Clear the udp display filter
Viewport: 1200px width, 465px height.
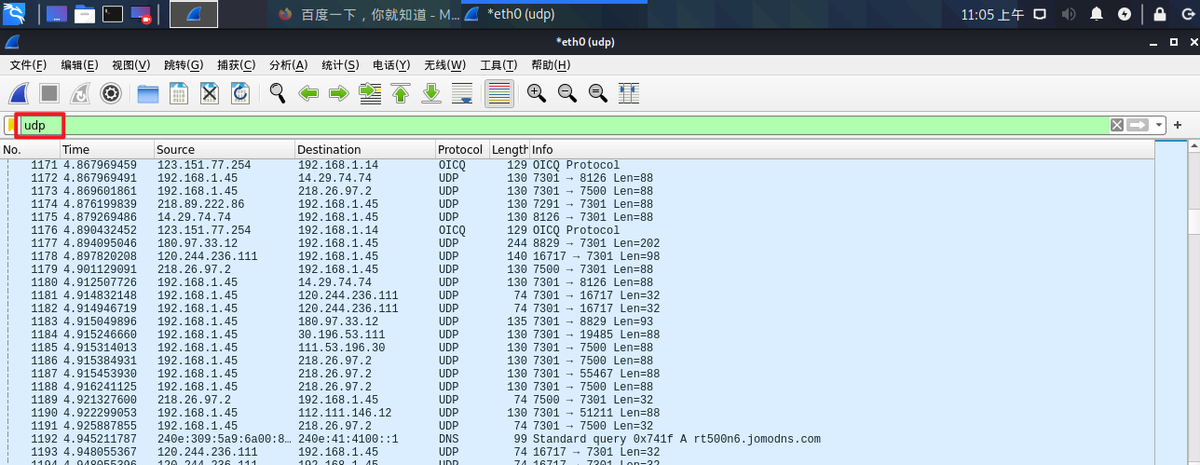(1117, 125)
